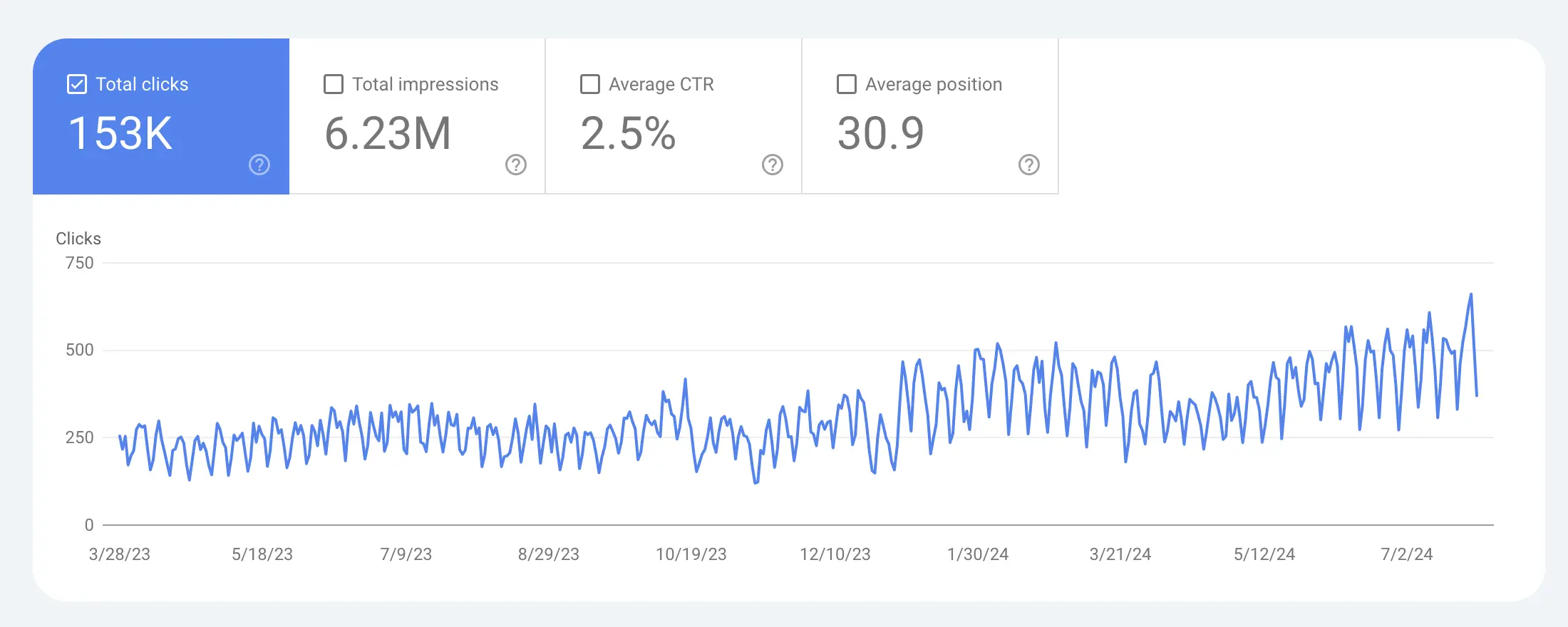Select the Total impressions label
The image size is (1568, 627).
[x=425, y=84]
